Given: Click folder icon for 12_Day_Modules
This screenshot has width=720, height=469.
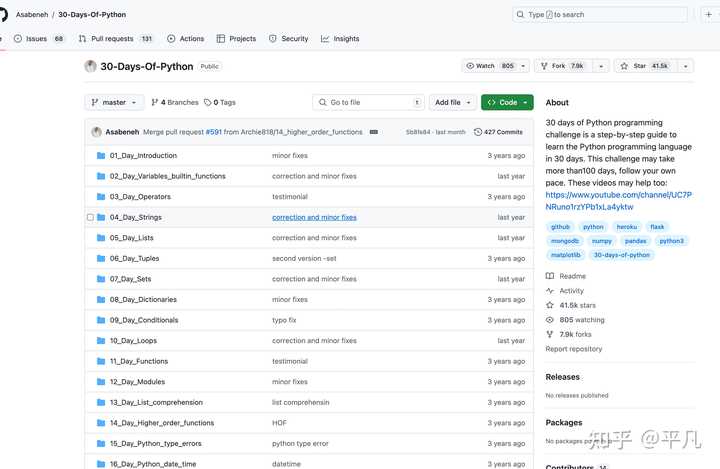Looking at the screenshot, I should [101, 382].
